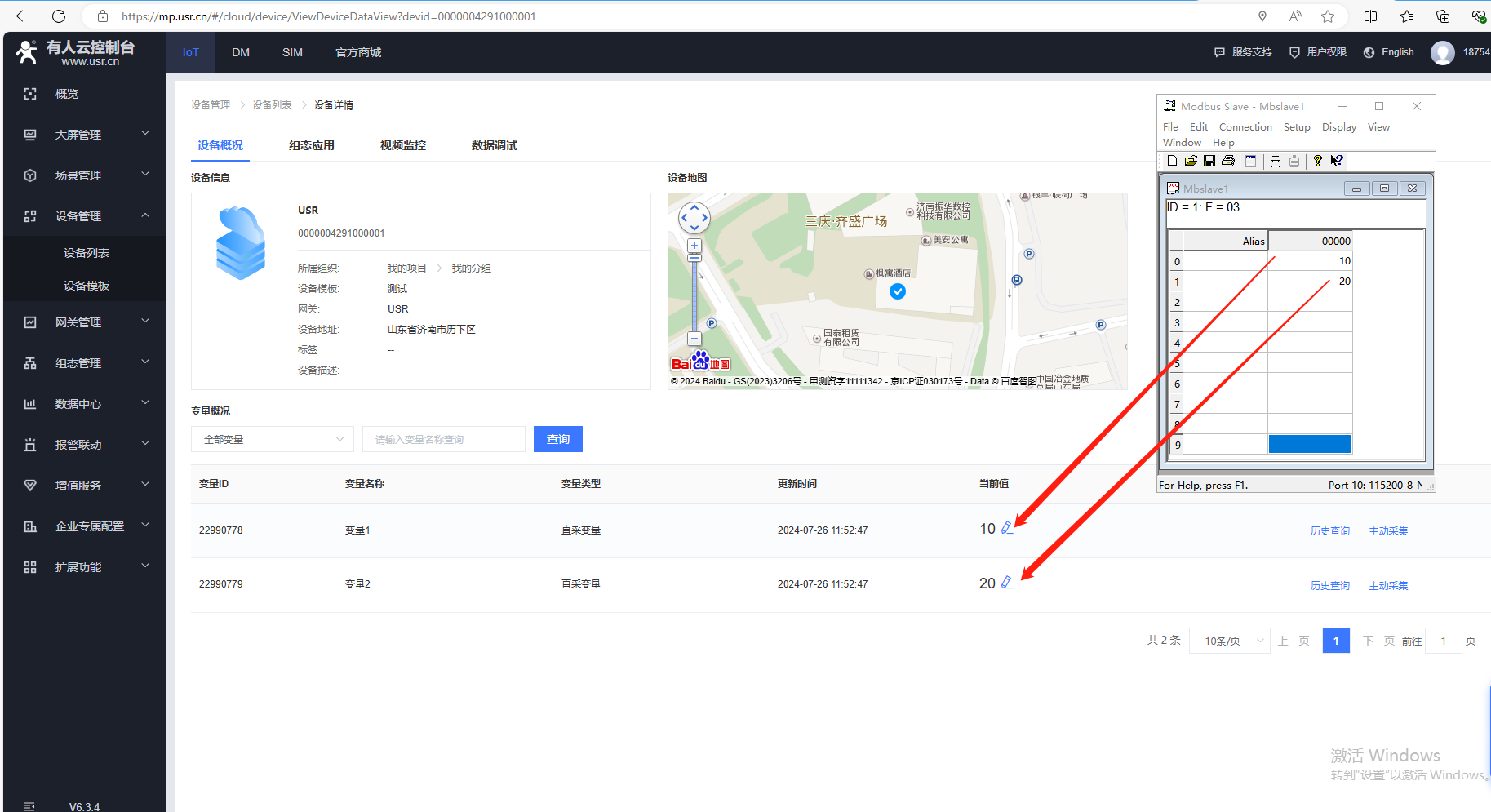Expand the 网关管理 sidebar menu
The image size is (1491, 812).
pos(85,322)
